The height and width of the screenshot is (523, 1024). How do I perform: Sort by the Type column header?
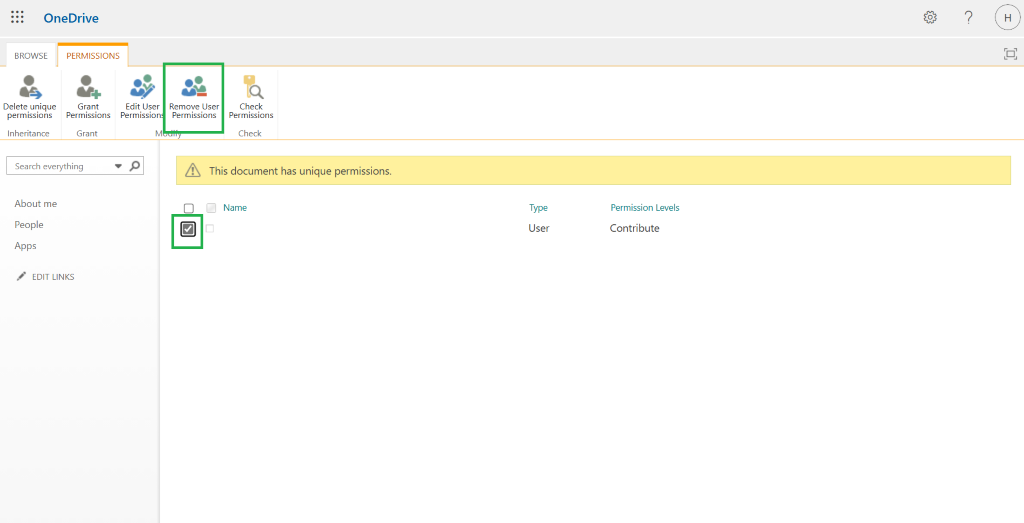tap(538, 208)
